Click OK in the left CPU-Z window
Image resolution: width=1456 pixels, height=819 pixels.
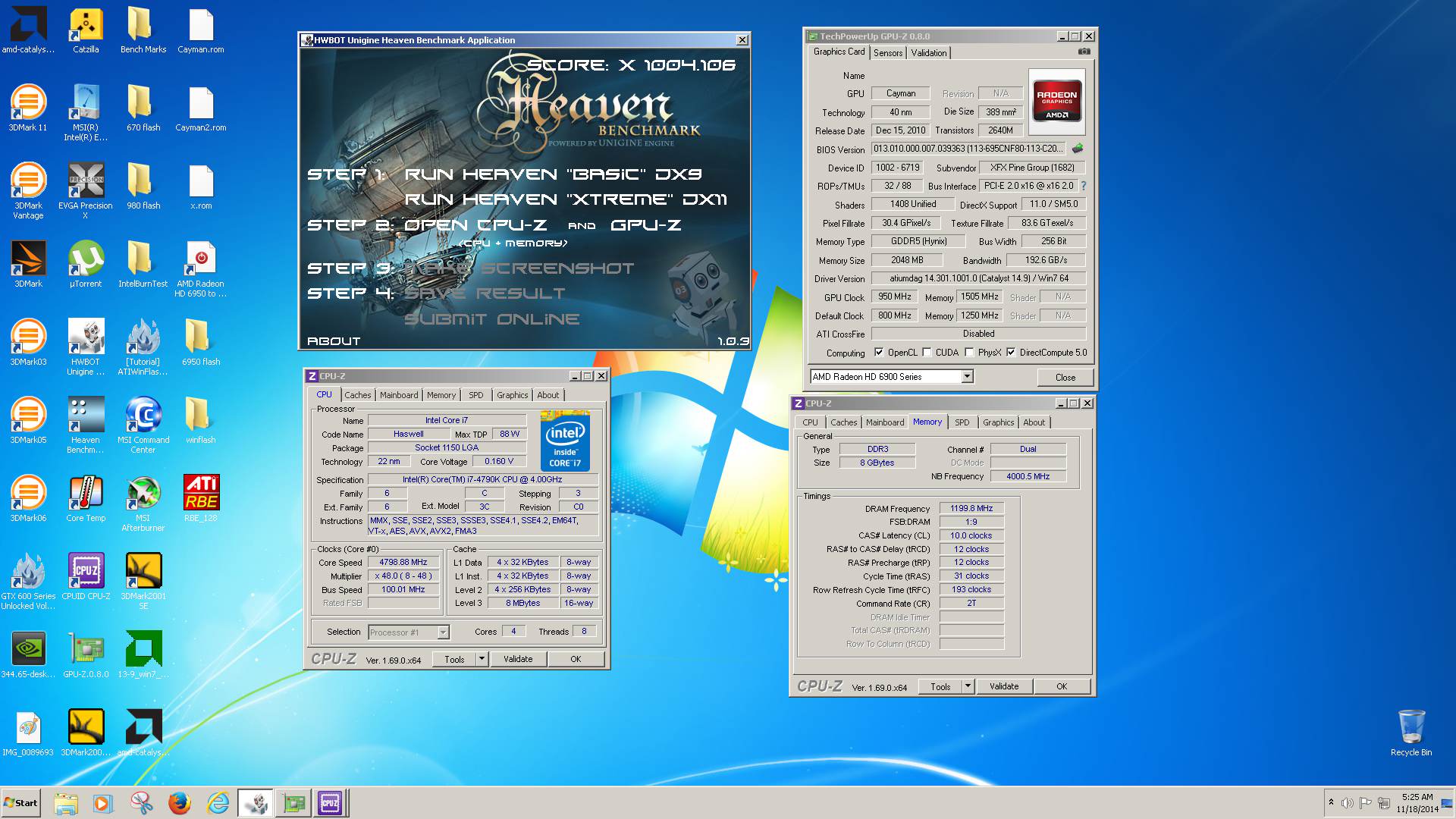coord(576,659)
